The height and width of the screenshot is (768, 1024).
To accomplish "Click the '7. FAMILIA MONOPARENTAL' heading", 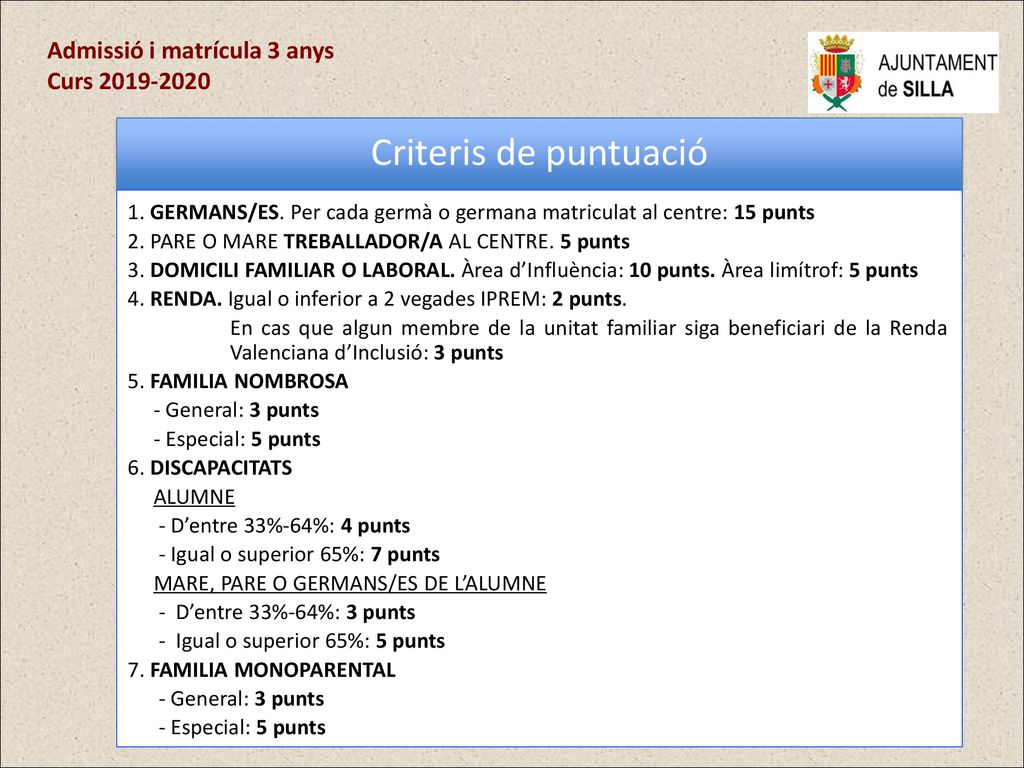I will click(x=261, y=670).
